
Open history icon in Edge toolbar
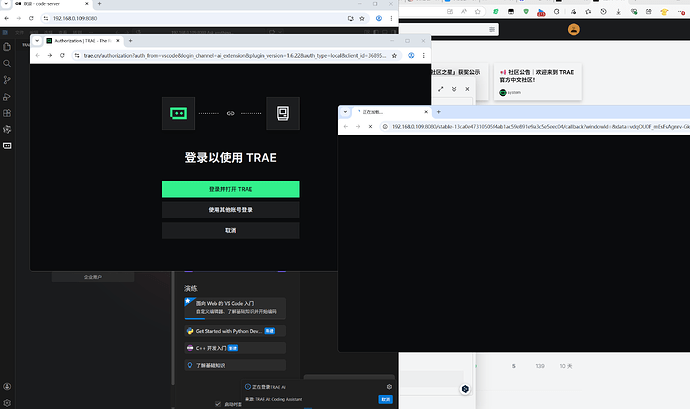pyautogui.click(x=603, y=12)
